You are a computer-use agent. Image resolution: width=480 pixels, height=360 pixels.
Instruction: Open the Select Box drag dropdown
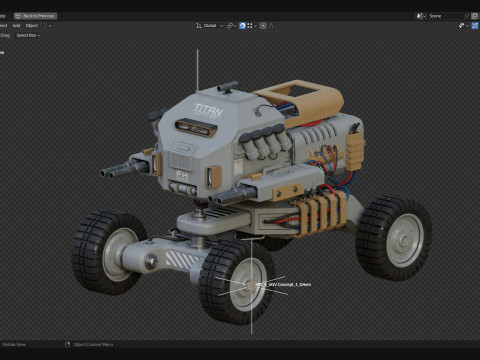(28, 35)
